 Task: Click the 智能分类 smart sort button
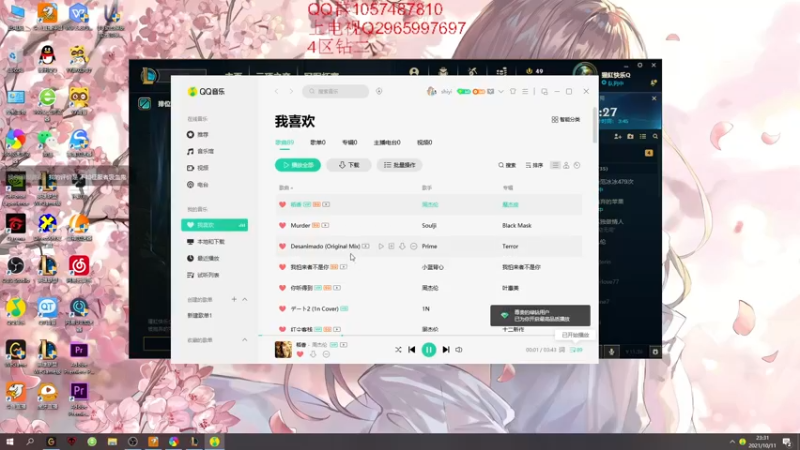point(566,119)
